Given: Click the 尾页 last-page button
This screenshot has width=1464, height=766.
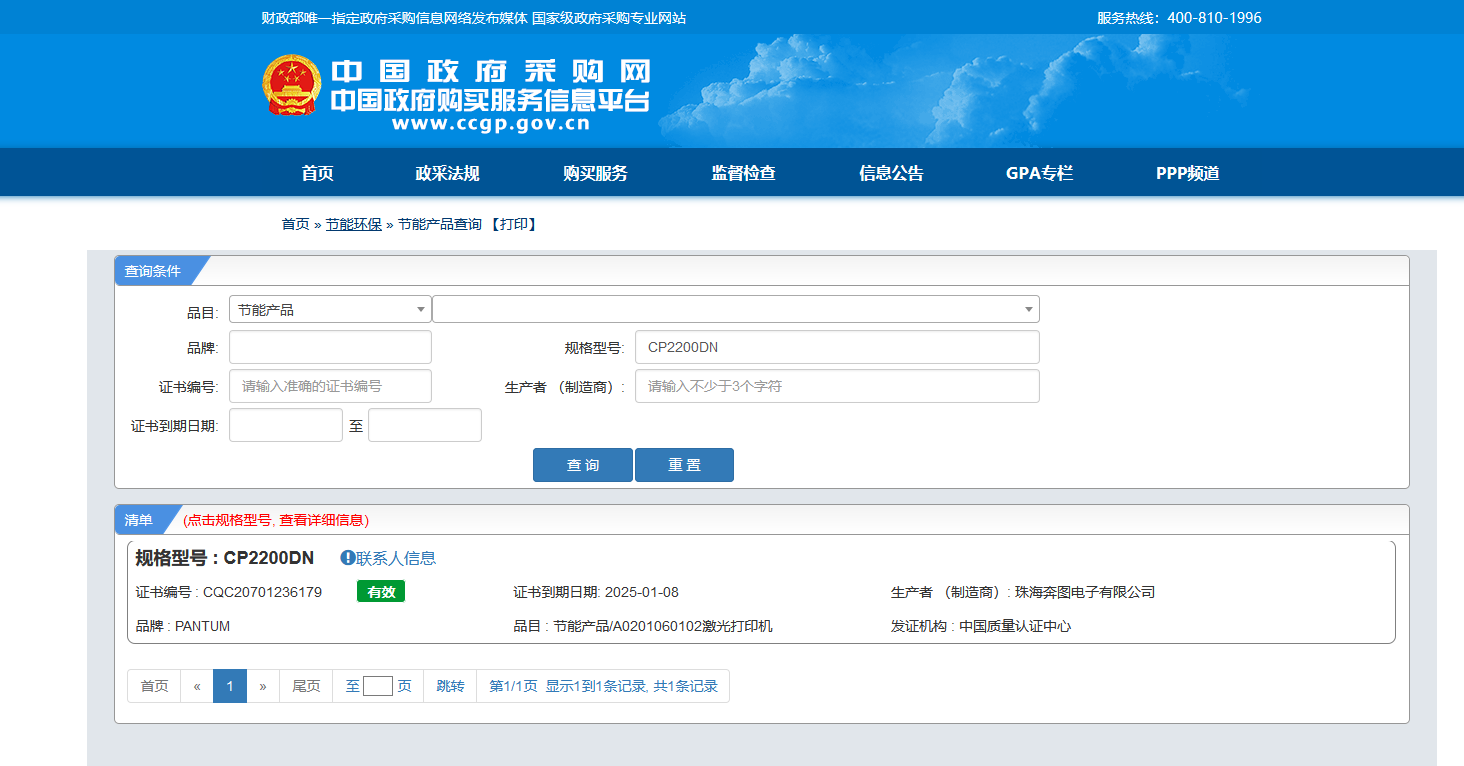Looking at the screenshot, I should pos(306,686).
